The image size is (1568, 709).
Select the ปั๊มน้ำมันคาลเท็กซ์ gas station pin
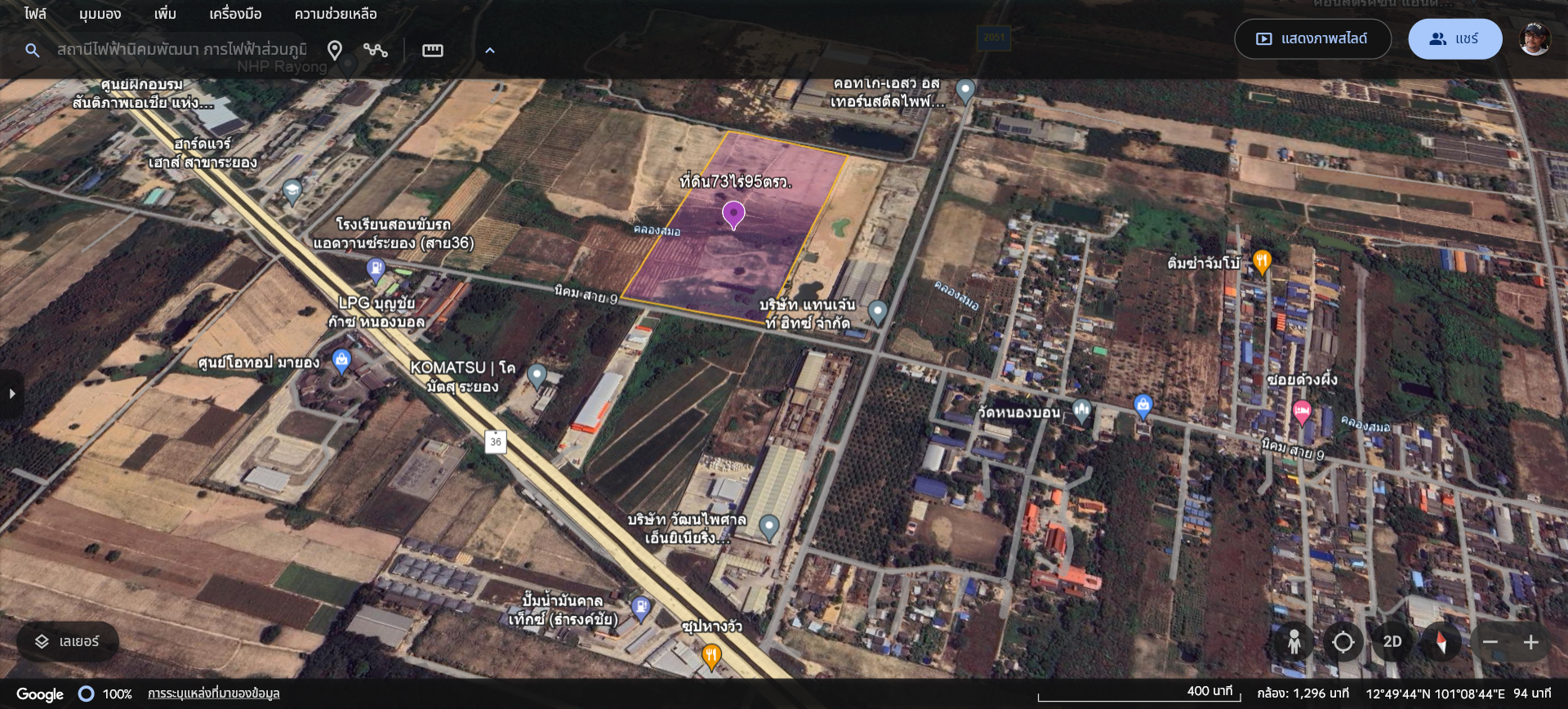click(641, 609)
